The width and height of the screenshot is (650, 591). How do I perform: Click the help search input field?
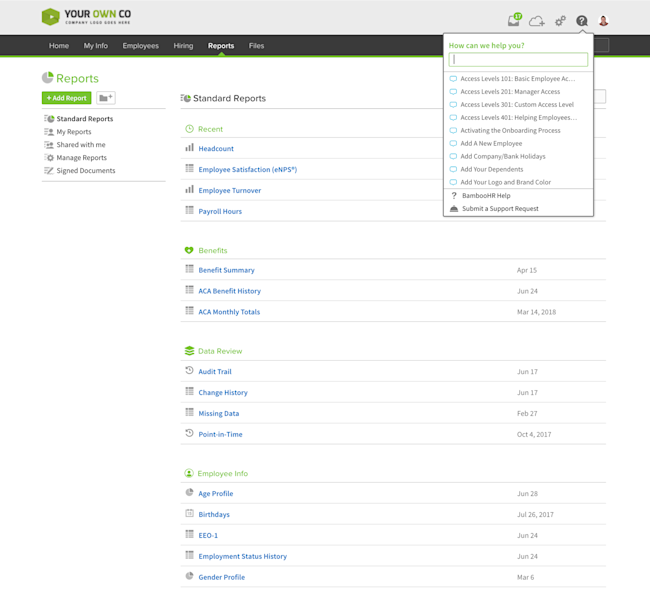pyautogui.click(x=518, y=59)
